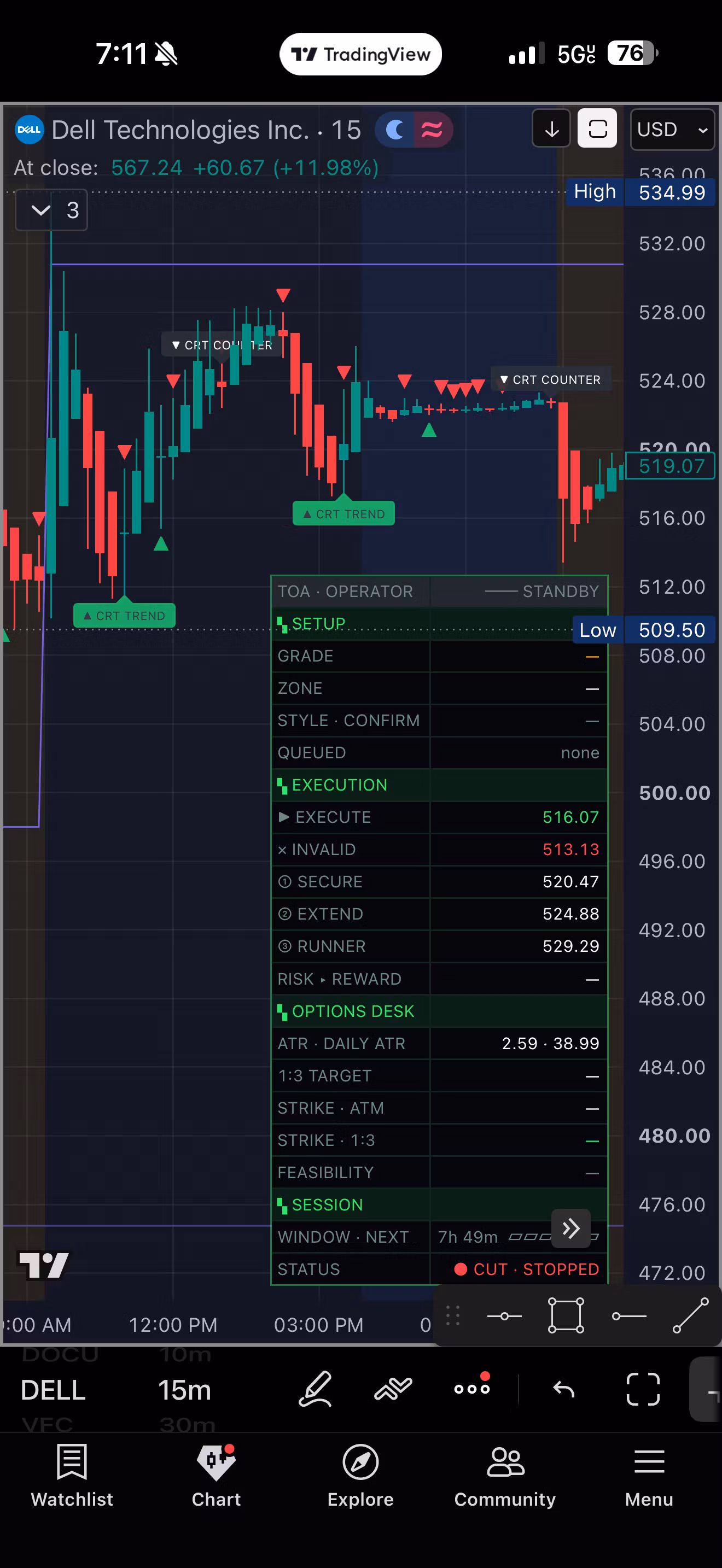The image size is (722, 1568).
Task: Tap the Low 509.50 price label
Action: coord(643,630)
